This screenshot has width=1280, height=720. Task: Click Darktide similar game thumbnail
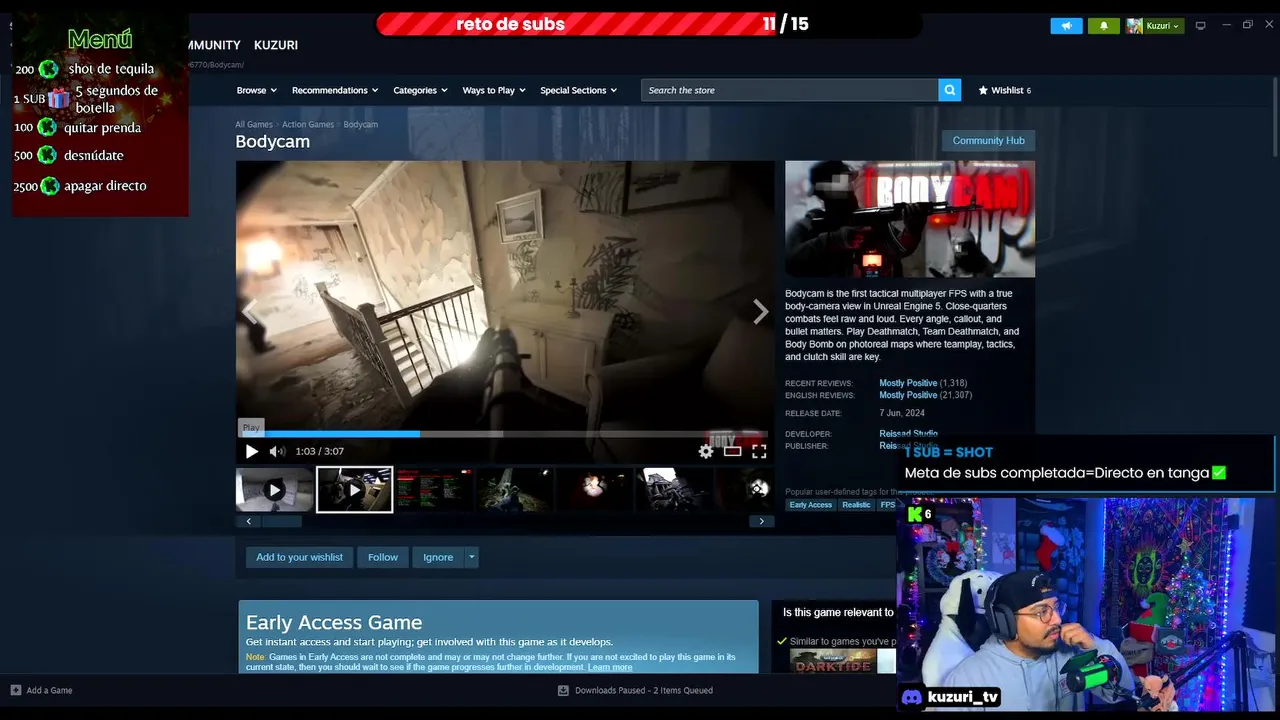[832, 662]
